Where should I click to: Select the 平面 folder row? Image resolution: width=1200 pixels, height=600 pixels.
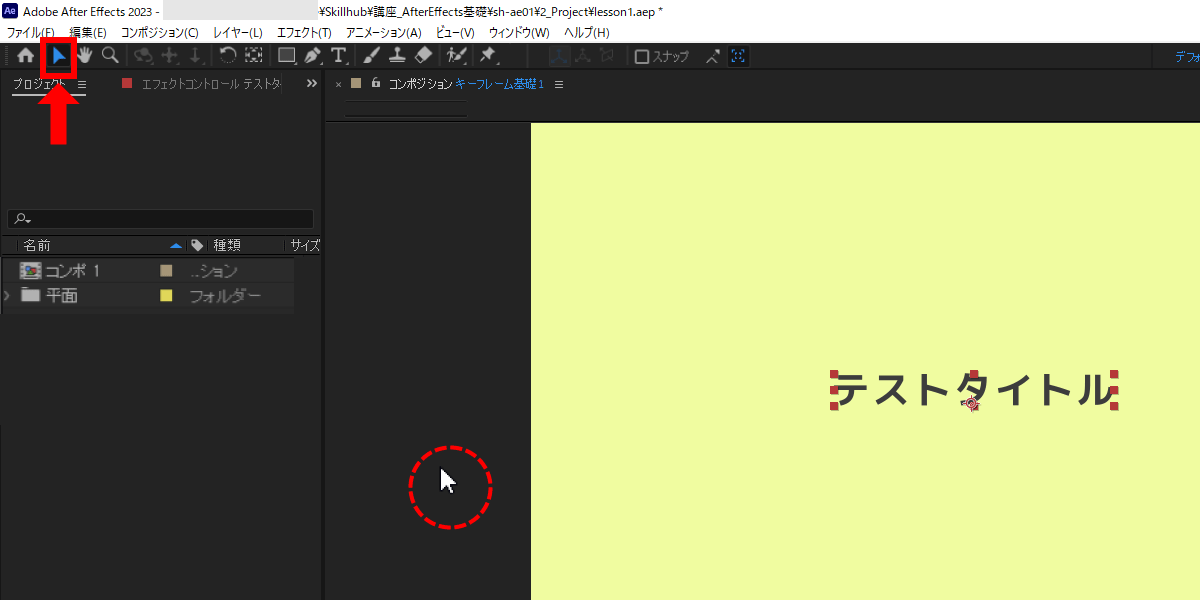tap(148, 295)
